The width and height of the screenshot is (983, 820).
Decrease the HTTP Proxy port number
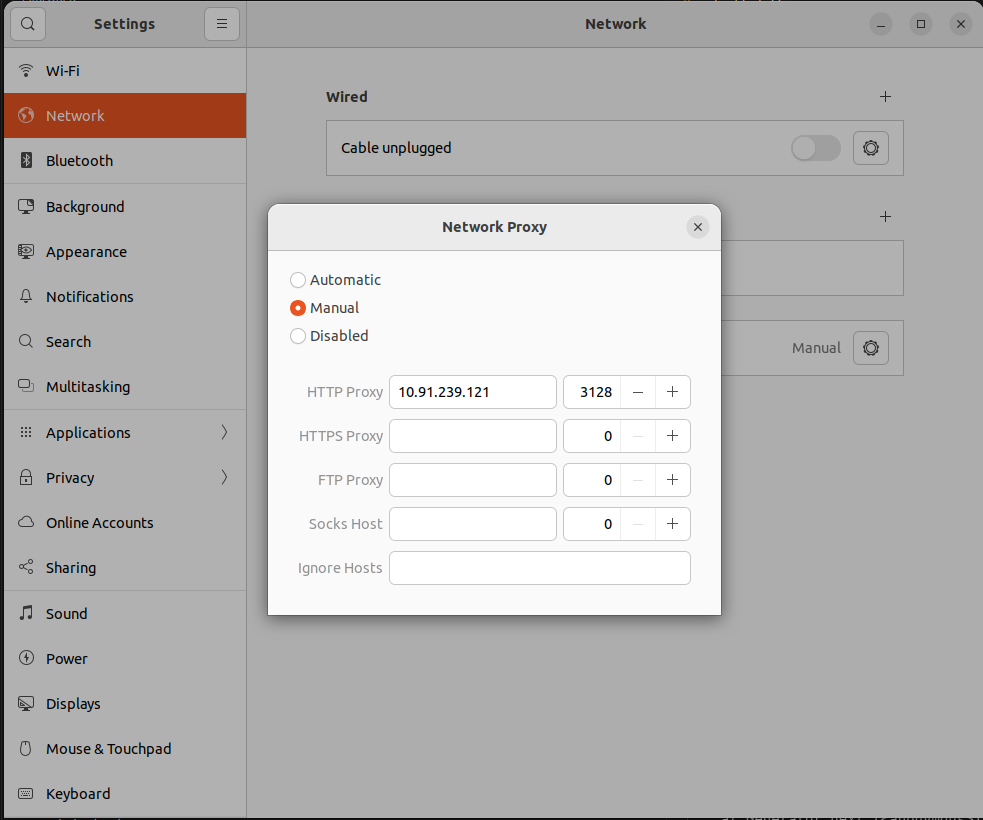click(638, 392)
